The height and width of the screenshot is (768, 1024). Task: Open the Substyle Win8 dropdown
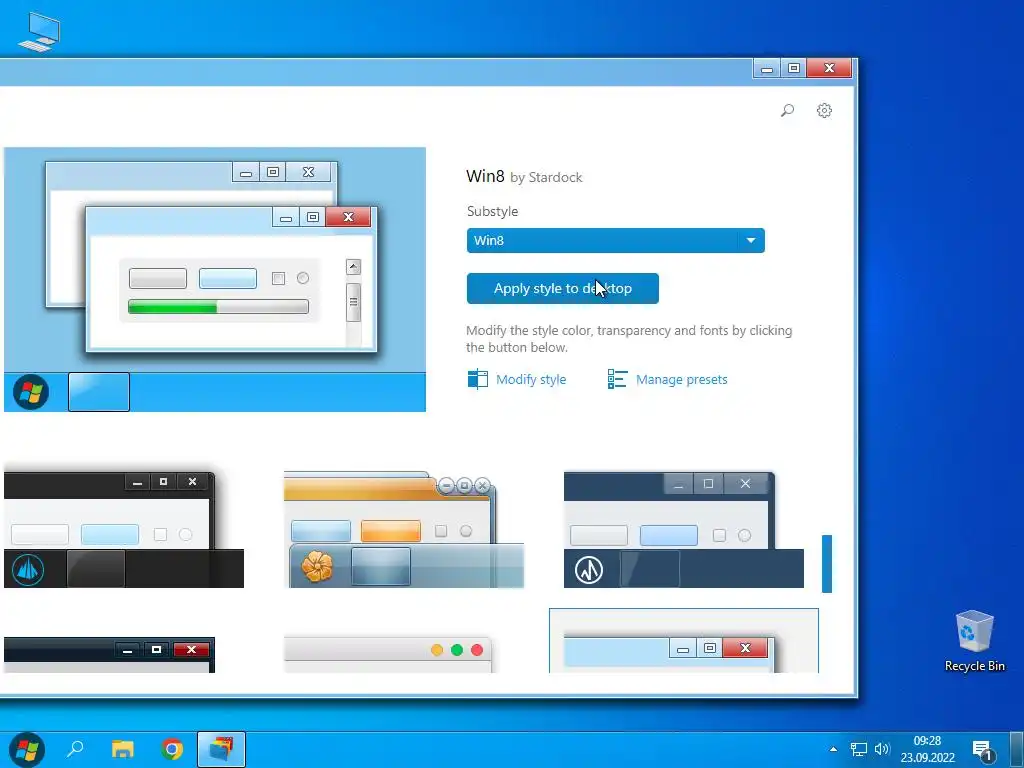click(x=615, y=240)
